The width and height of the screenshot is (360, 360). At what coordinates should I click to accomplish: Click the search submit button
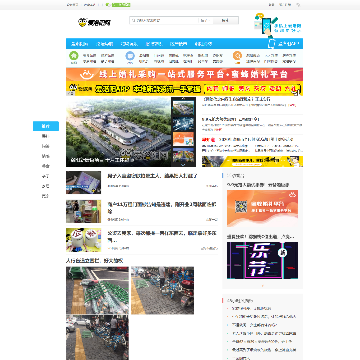[225, 21]
